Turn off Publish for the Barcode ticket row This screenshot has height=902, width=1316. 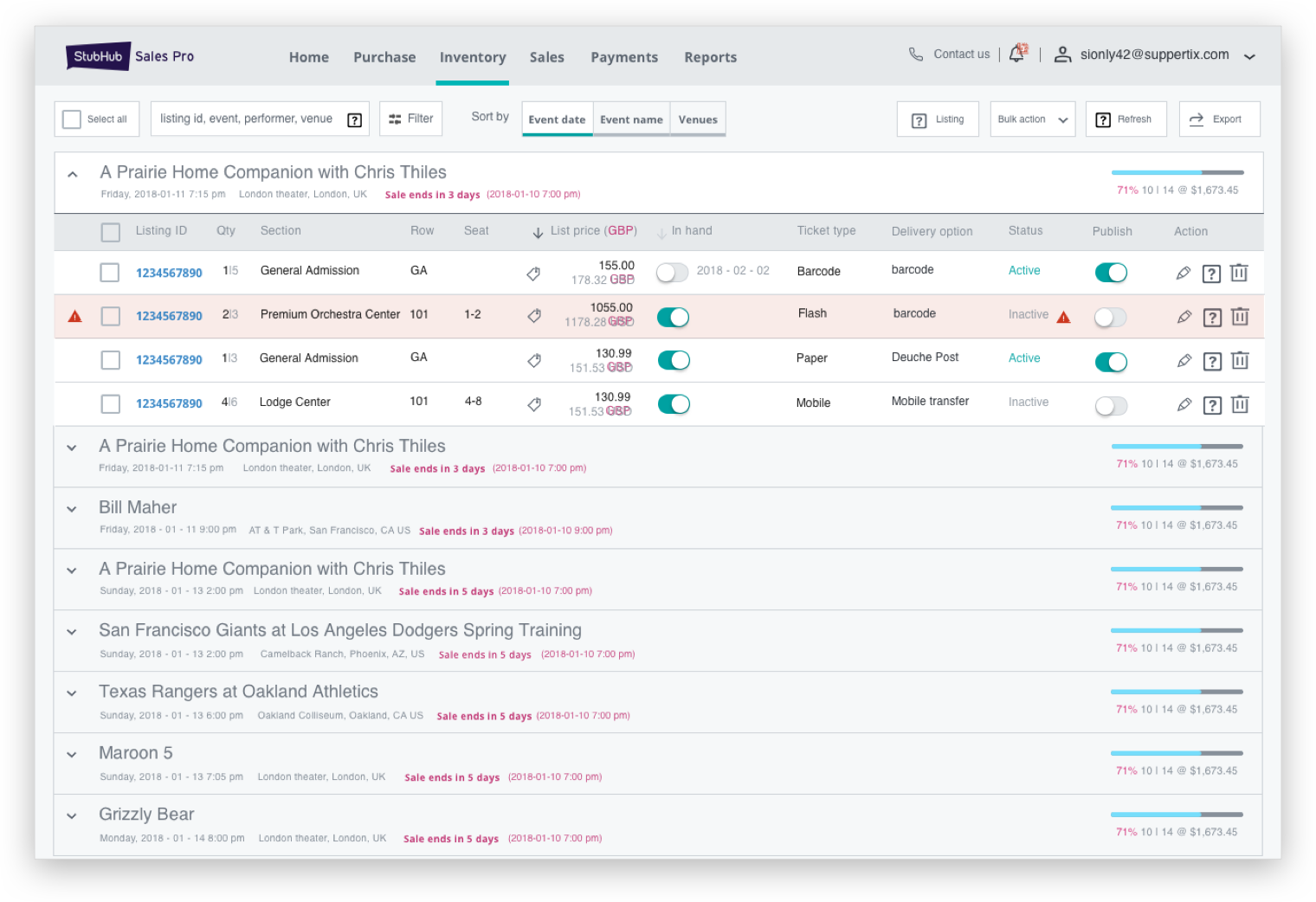(x=1111, y=273)
